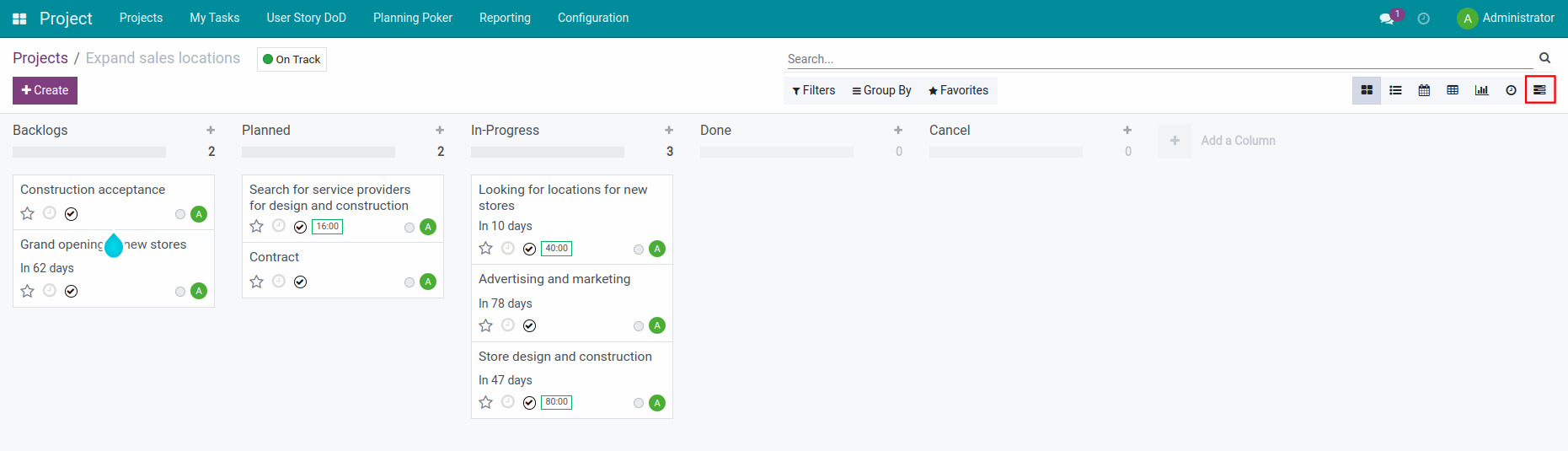
Task: Go back to Projects breadcrumb
Action: point(40,58)
